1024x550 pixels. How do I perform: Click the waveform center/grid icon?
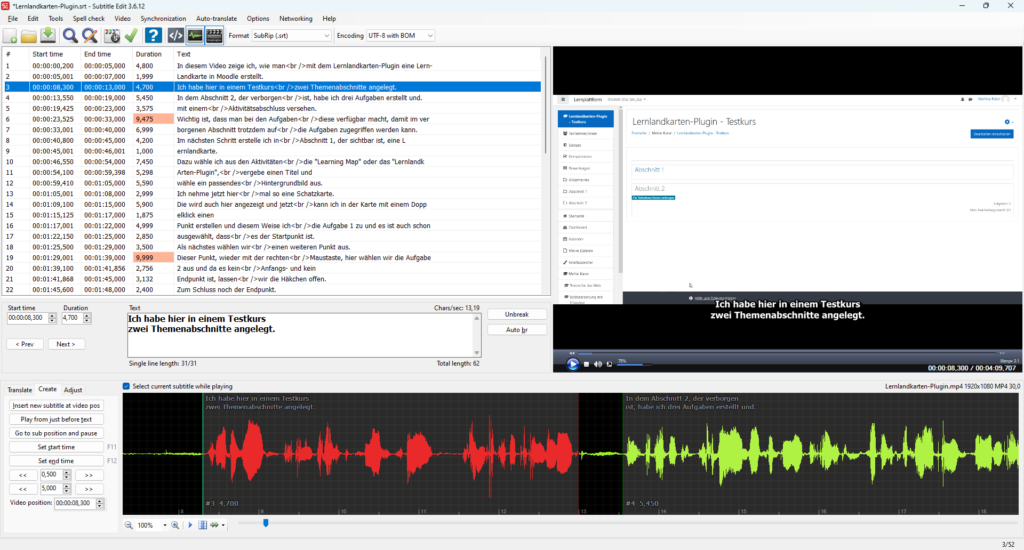(202, 525)
